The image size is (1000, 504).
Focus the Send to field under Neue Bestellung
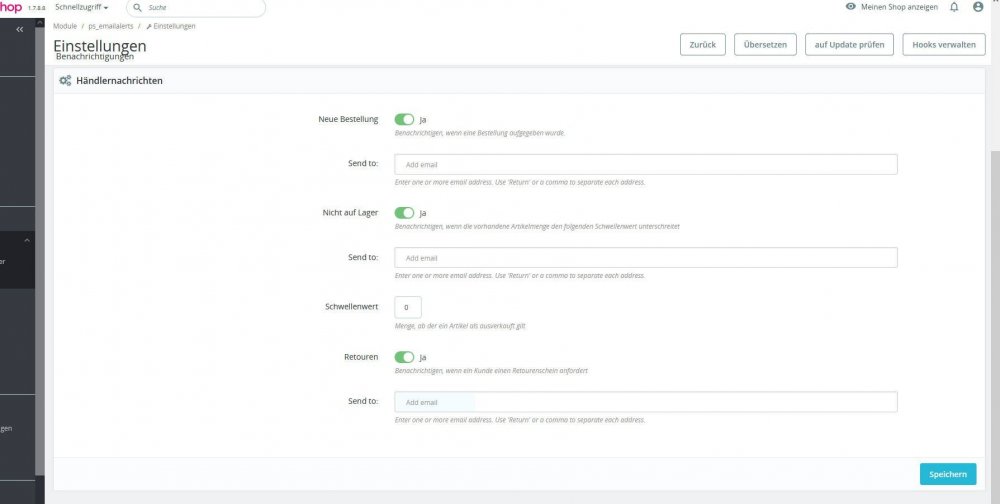(x=646, y=164)
